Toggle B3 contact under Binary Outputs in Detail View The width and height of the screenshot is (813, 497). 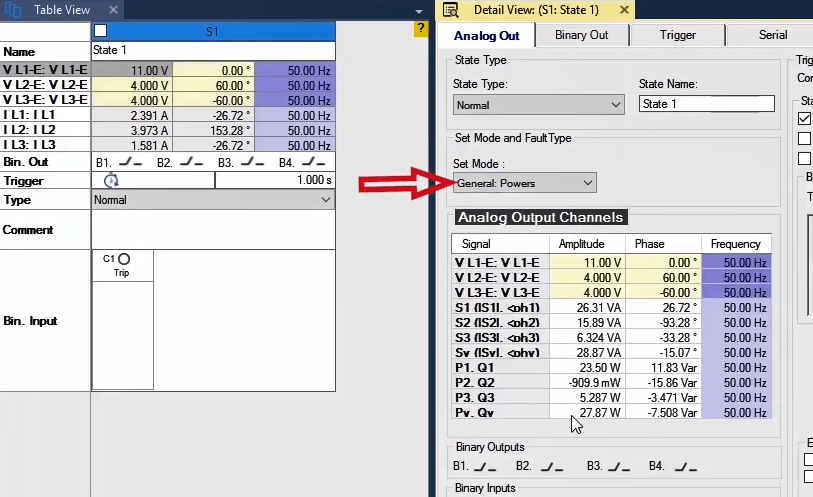[x=620, y=466]
